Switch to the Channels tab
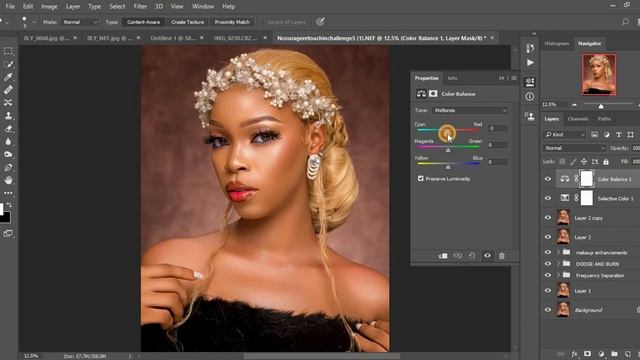 tap(578, 119)
